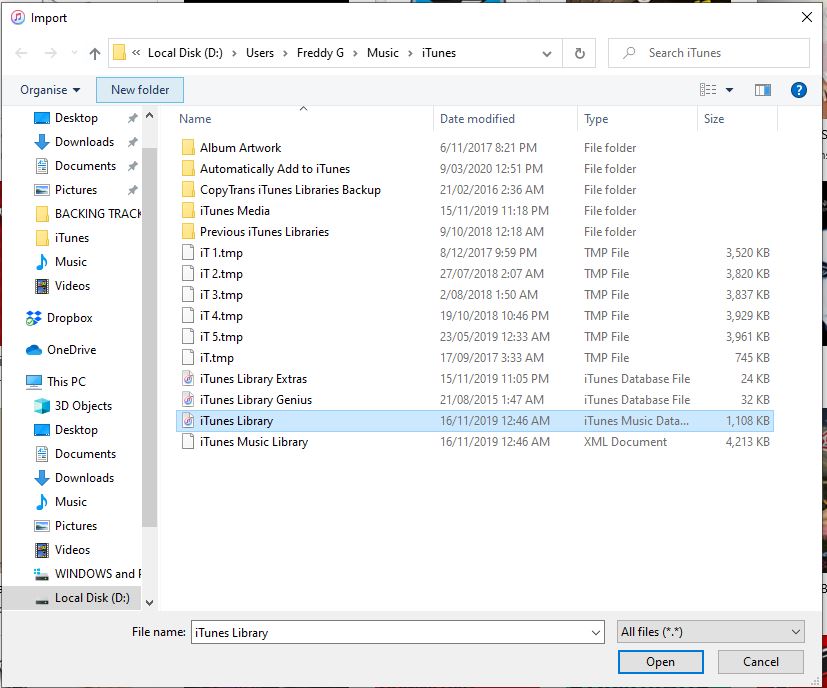The height and width of the screenshot is (688, 827).
Task: Open pinned Documents in Quick access
Action: (x=85, y=166)
